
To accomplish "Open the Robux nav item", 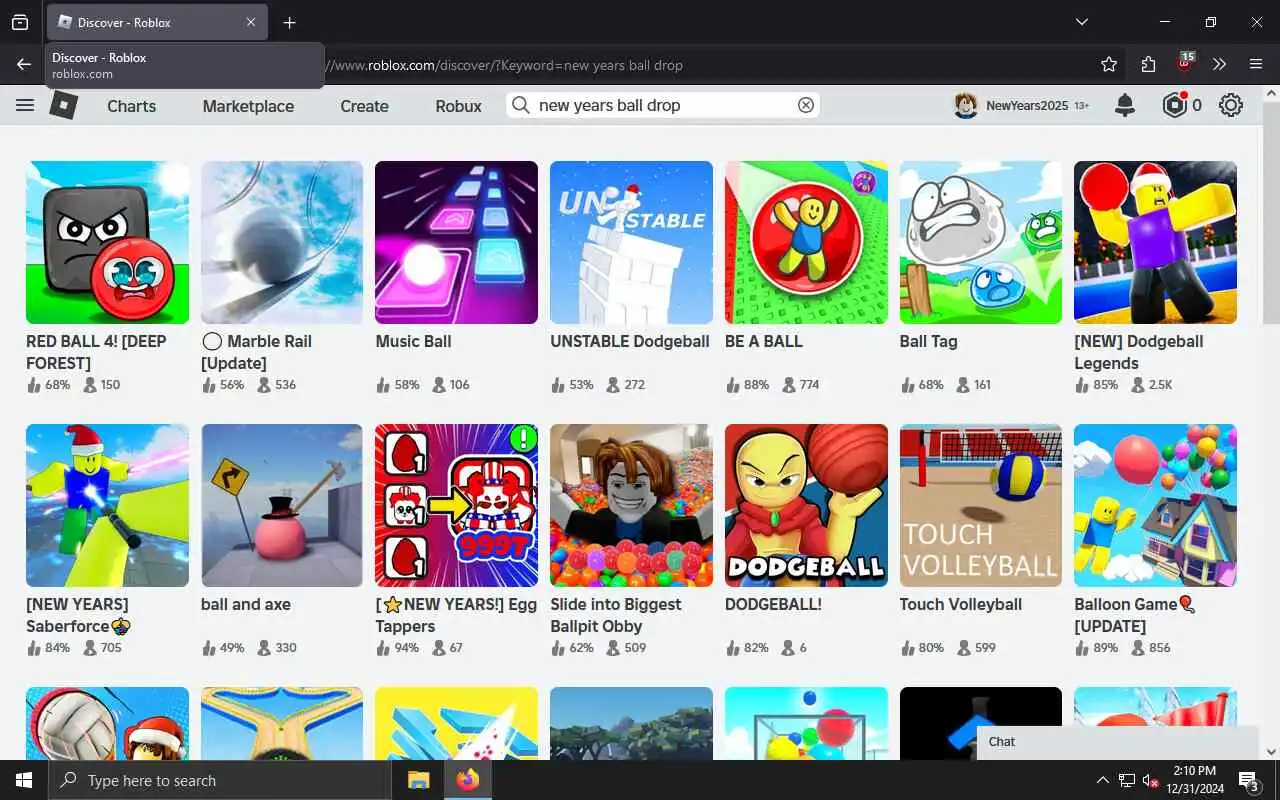I will pos(458,105).
